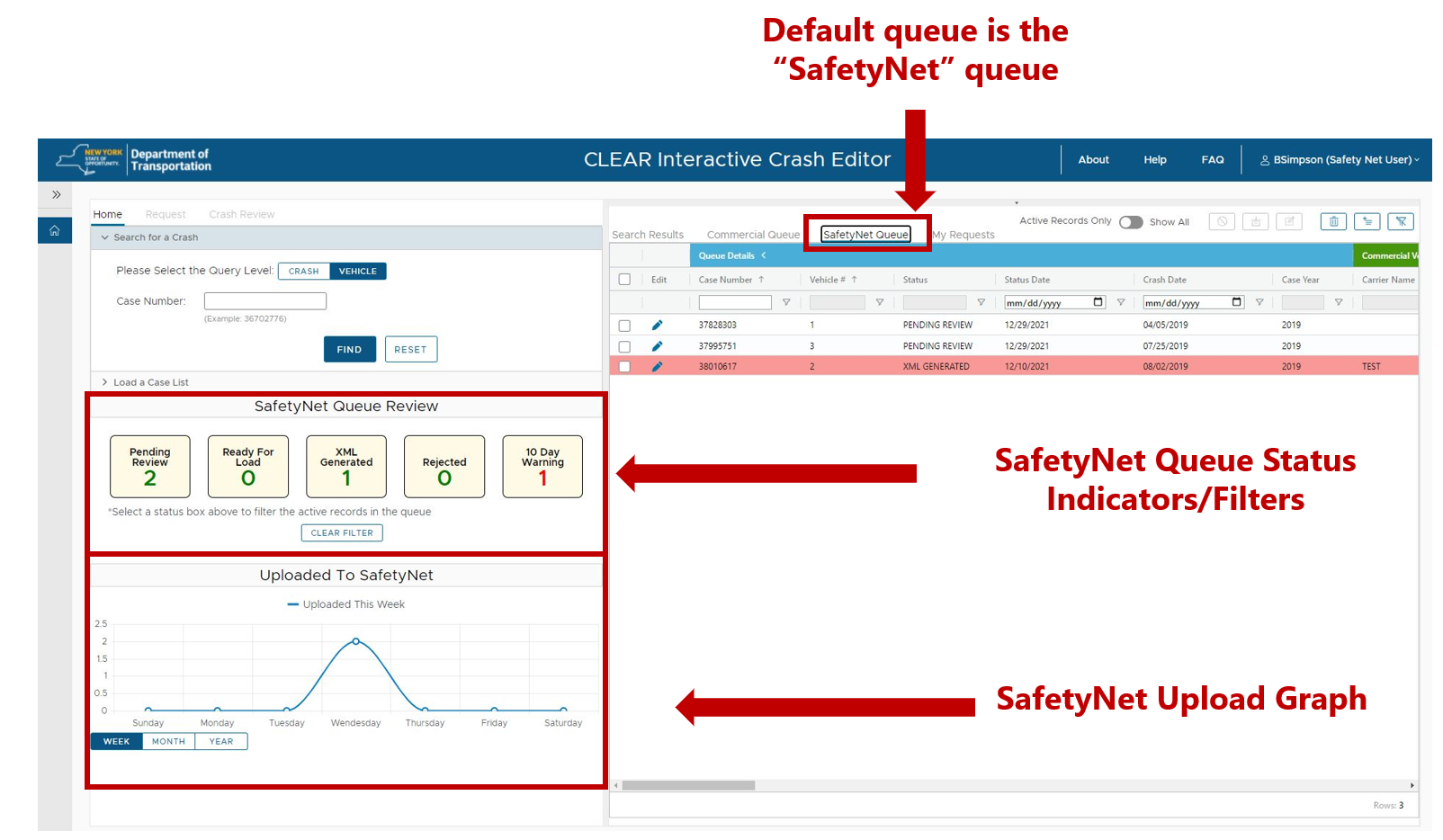Switch to the Request tab
Image resolution: width=1443 pixels, height=840 pixels.
pos(166,214)
